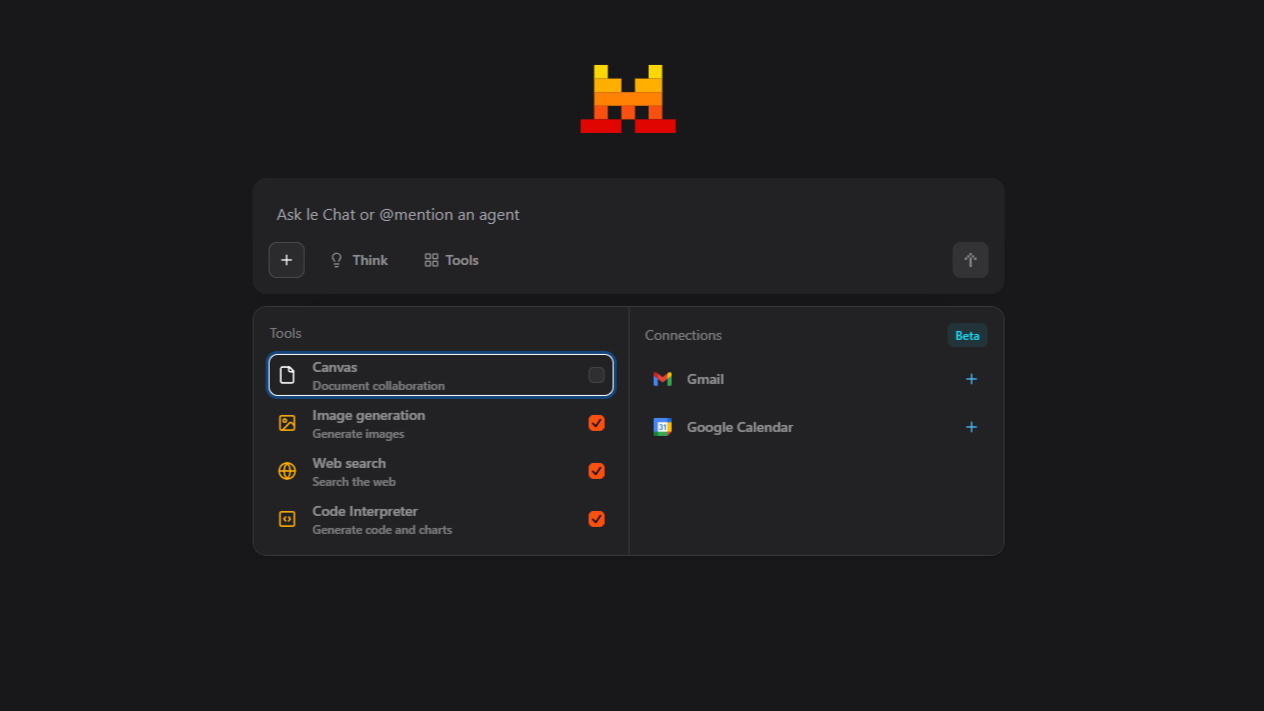Click the Gmail logo icon

pos(662,379)
